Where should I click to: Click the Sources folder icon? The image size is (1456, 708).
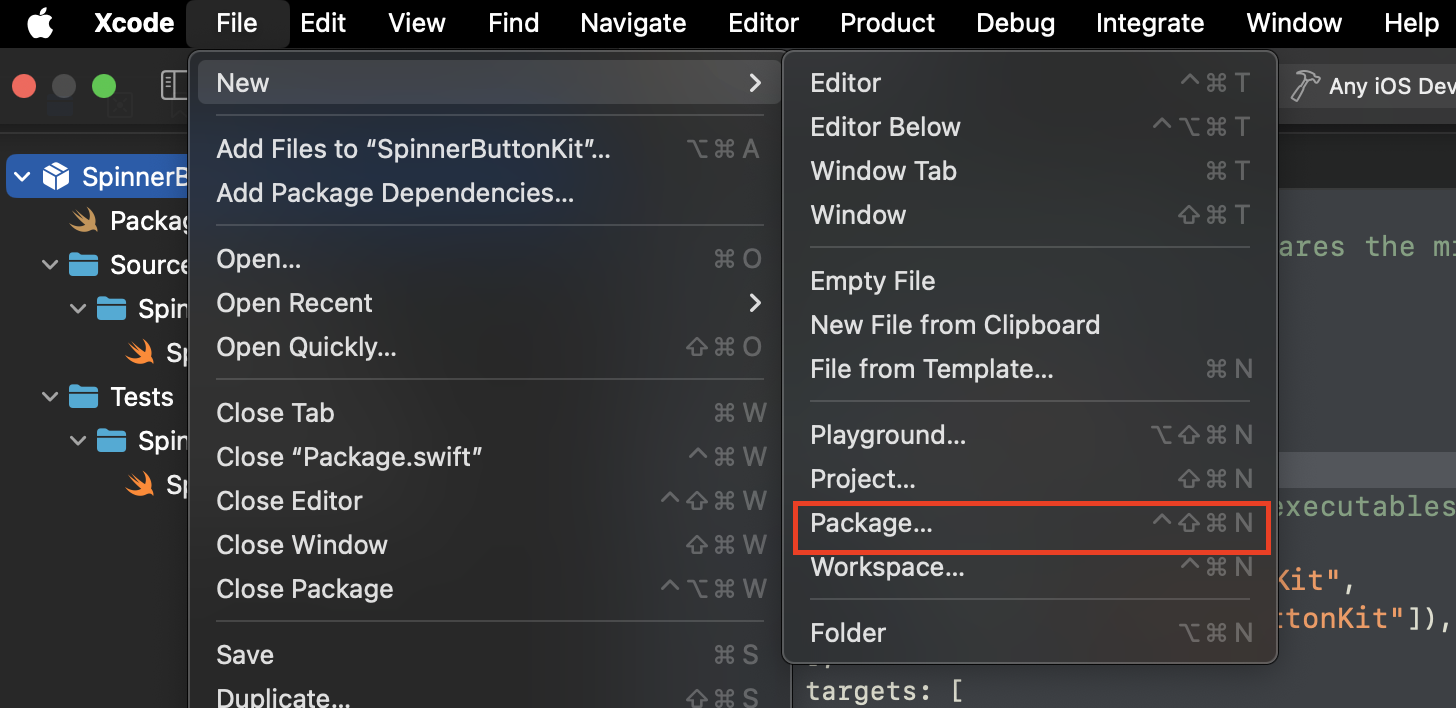pos(84,265)
